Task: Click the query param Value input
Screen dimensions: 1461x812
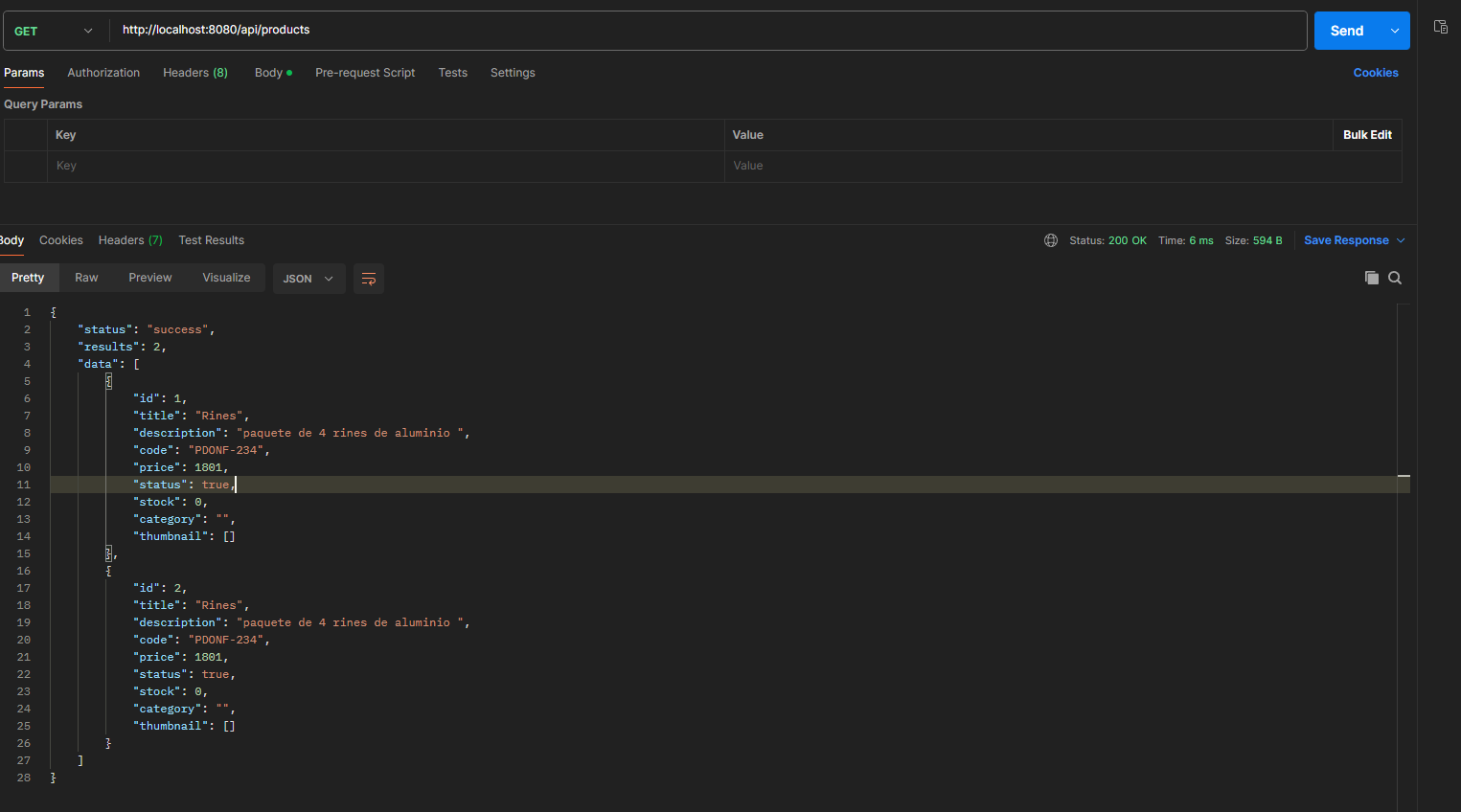Action: (1063, 167)
